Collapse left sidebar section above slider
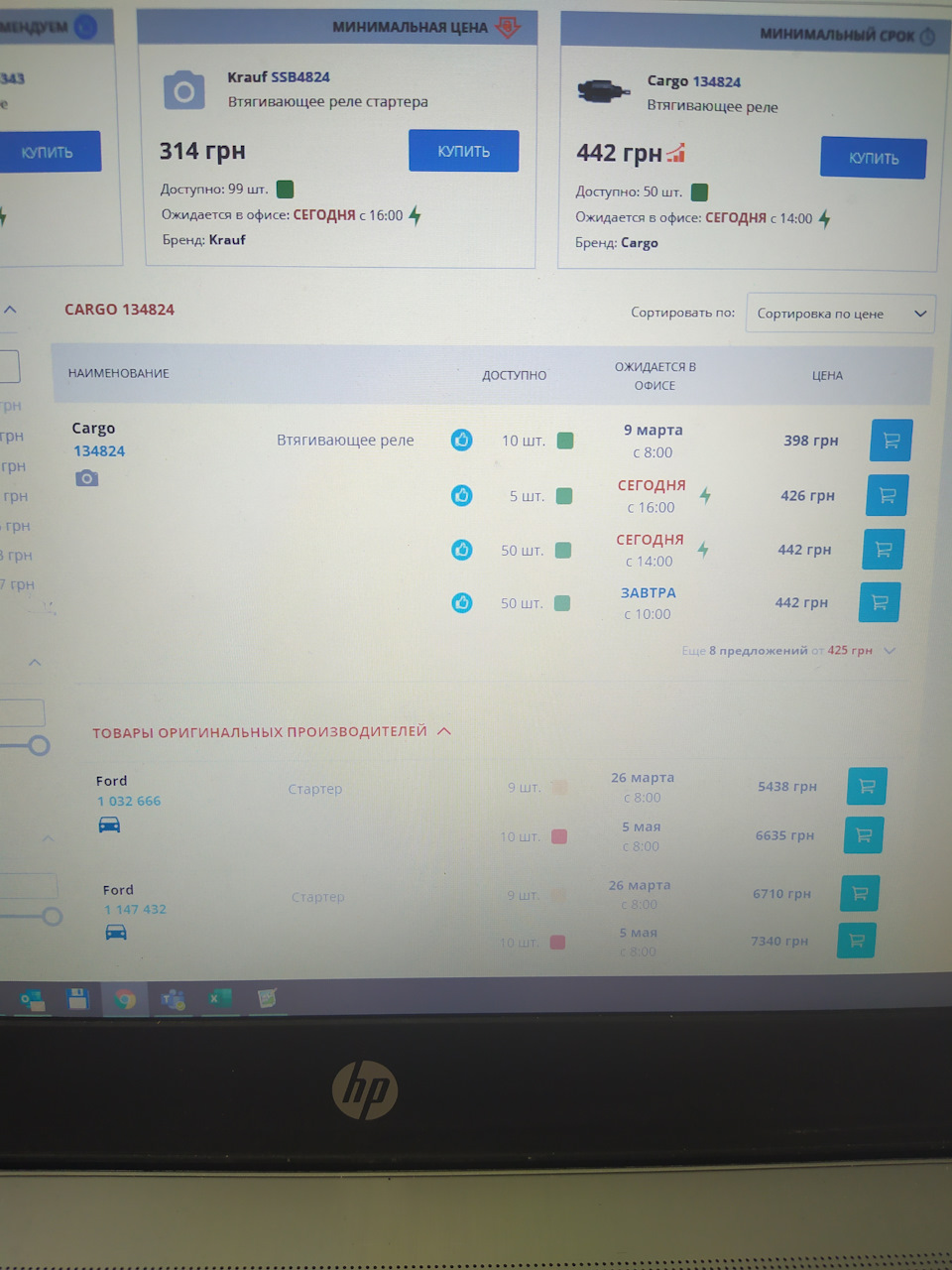This screenshot has height=1270, width=952. (35, 662)
